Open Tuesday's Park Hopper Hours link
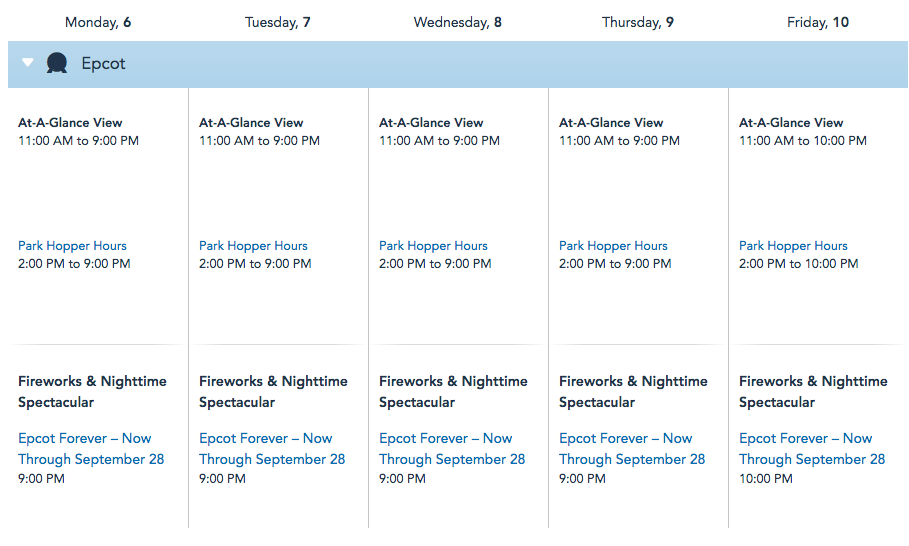909x546 pixels. (x=253, y=246)
